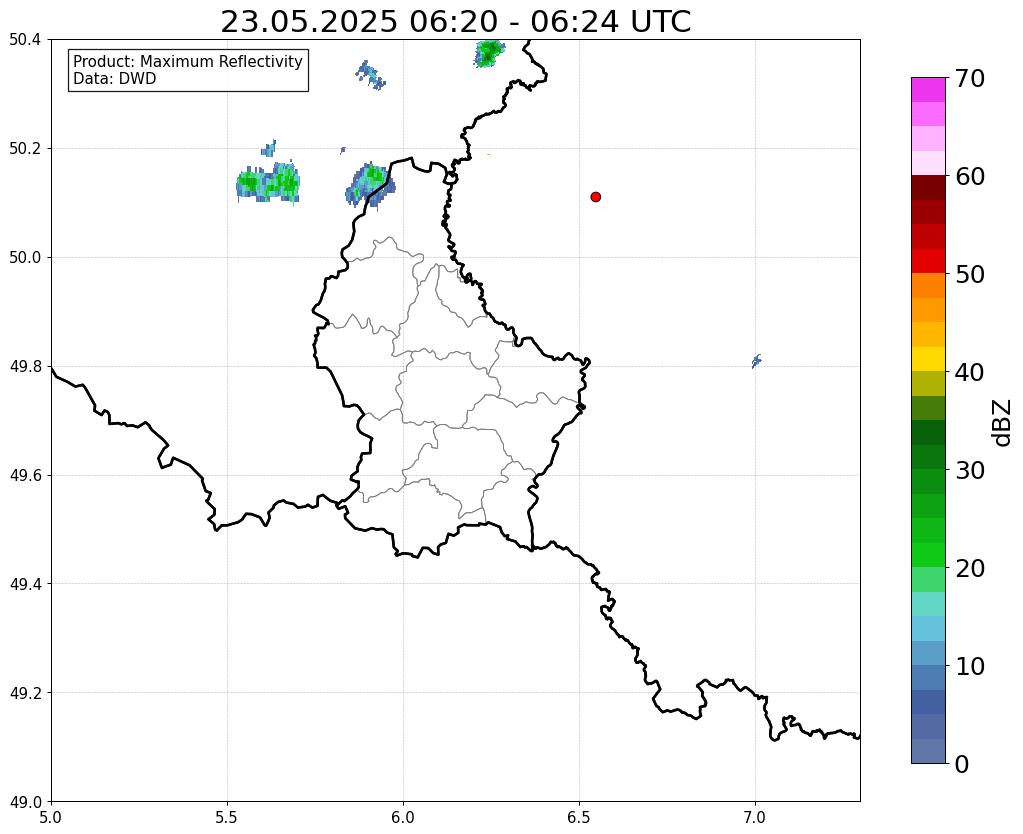Viewport: 1023px width, 834px height.
Task: Click the colorbar tick value 40
Action: 970,372
